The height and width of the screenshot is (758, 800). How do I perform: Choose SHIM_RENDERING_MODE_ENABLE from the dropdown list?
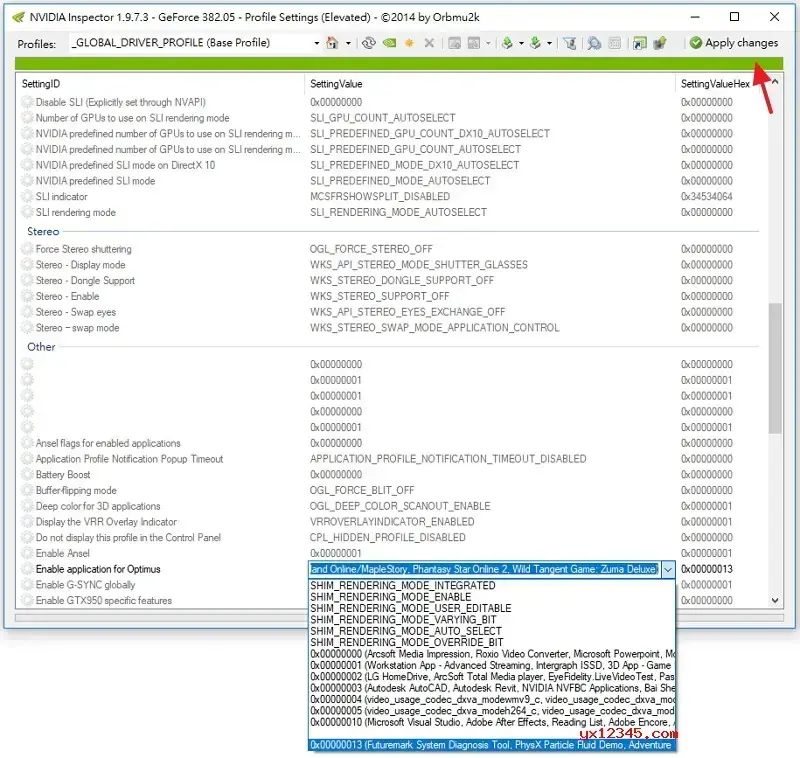(492, 597)
